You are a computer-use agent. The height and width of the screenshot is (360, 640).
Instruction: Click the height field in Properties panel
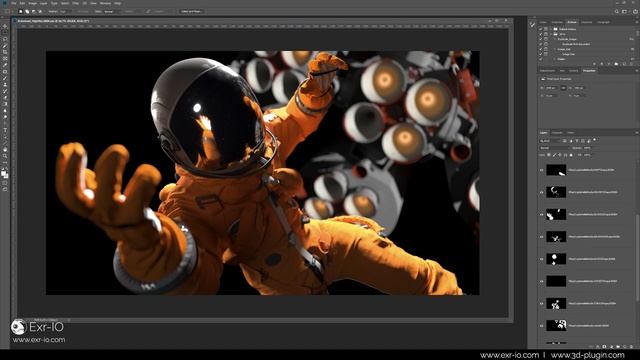click(579, 88)
